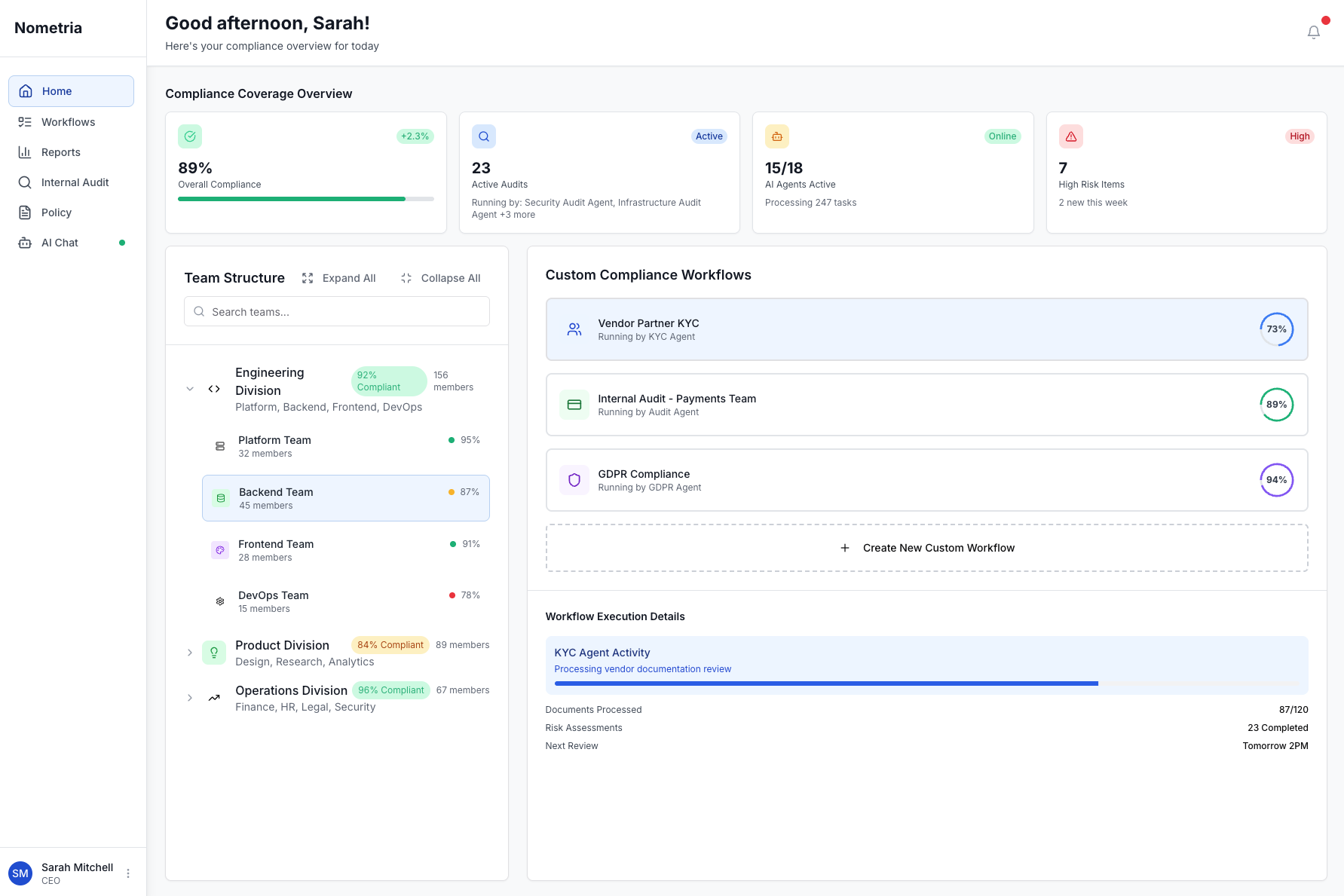
Task: Click the KYC Agent Activity progress bar
Action: (926, 683)
